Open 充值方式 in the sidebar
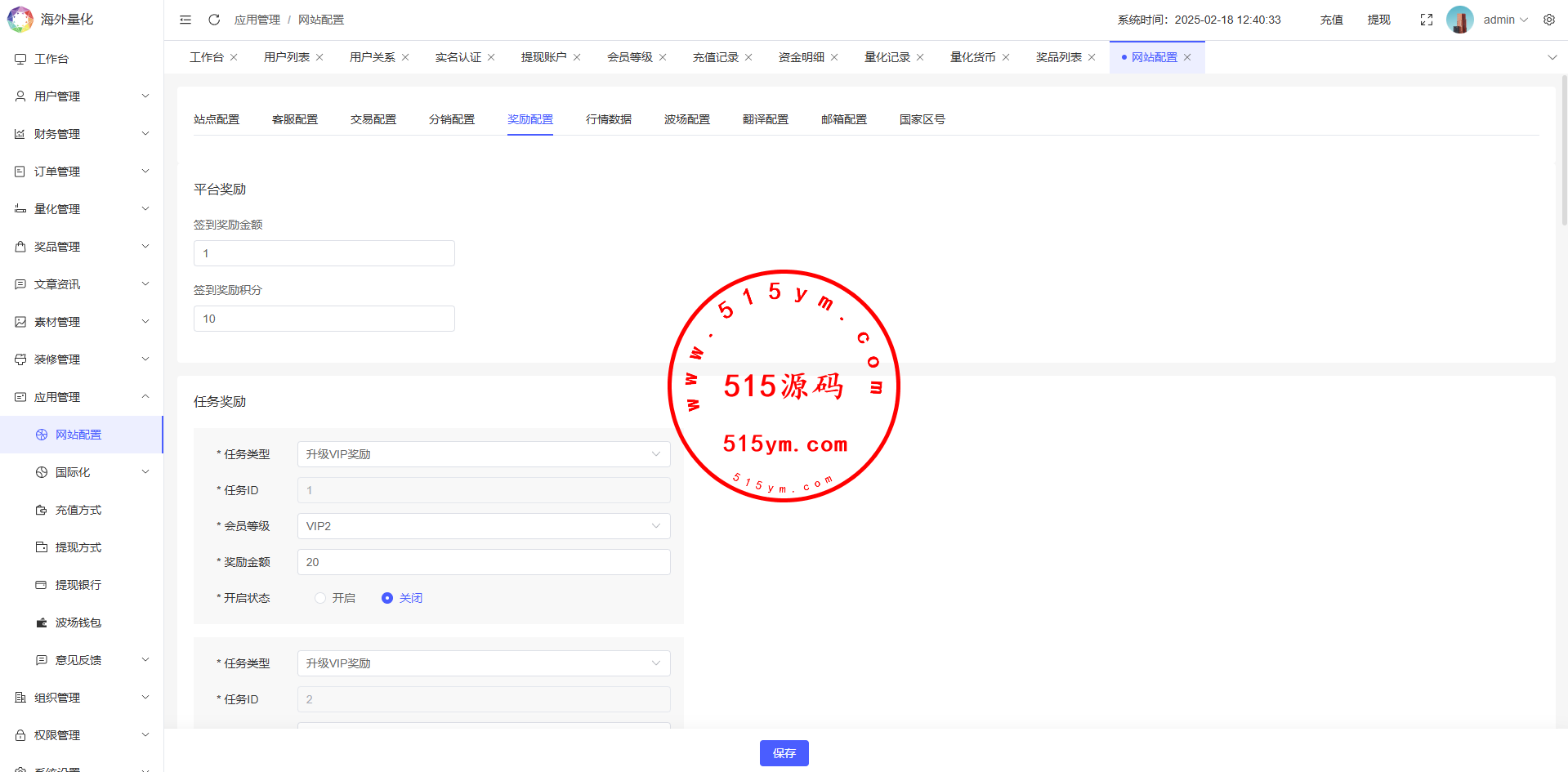The image size is (1568, 772). pos(78,510)
